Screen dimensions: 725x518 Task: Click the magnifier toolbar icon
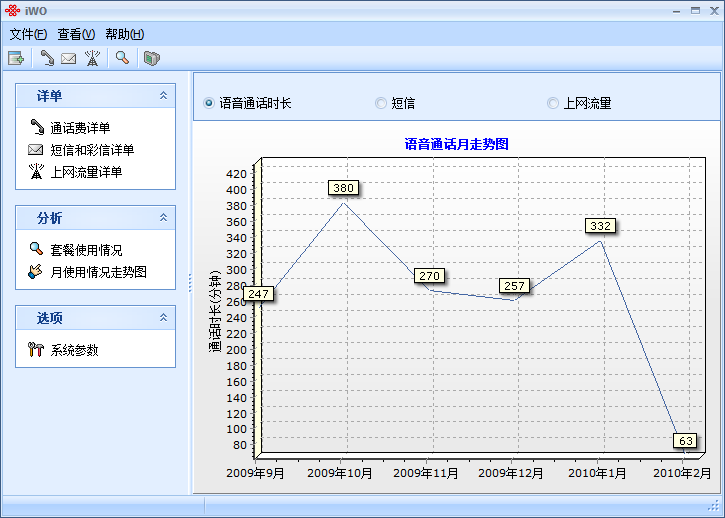tap(122, 58)
